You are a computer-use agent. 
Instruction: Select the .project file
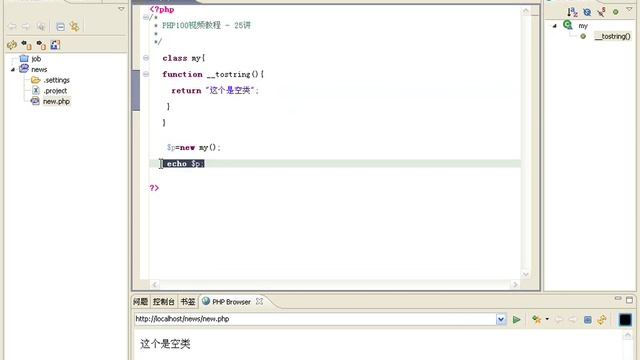(56, 91)
